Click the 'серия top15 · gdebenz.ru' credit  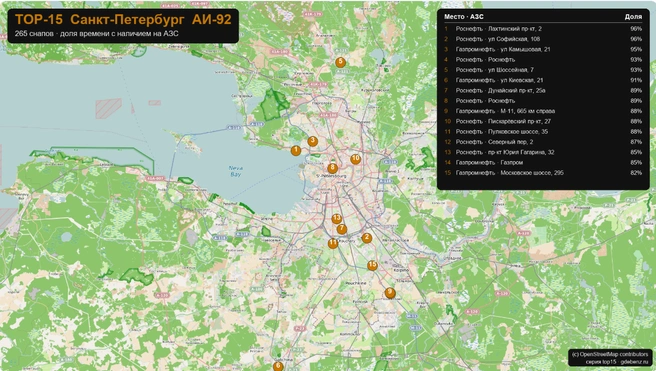617,362
